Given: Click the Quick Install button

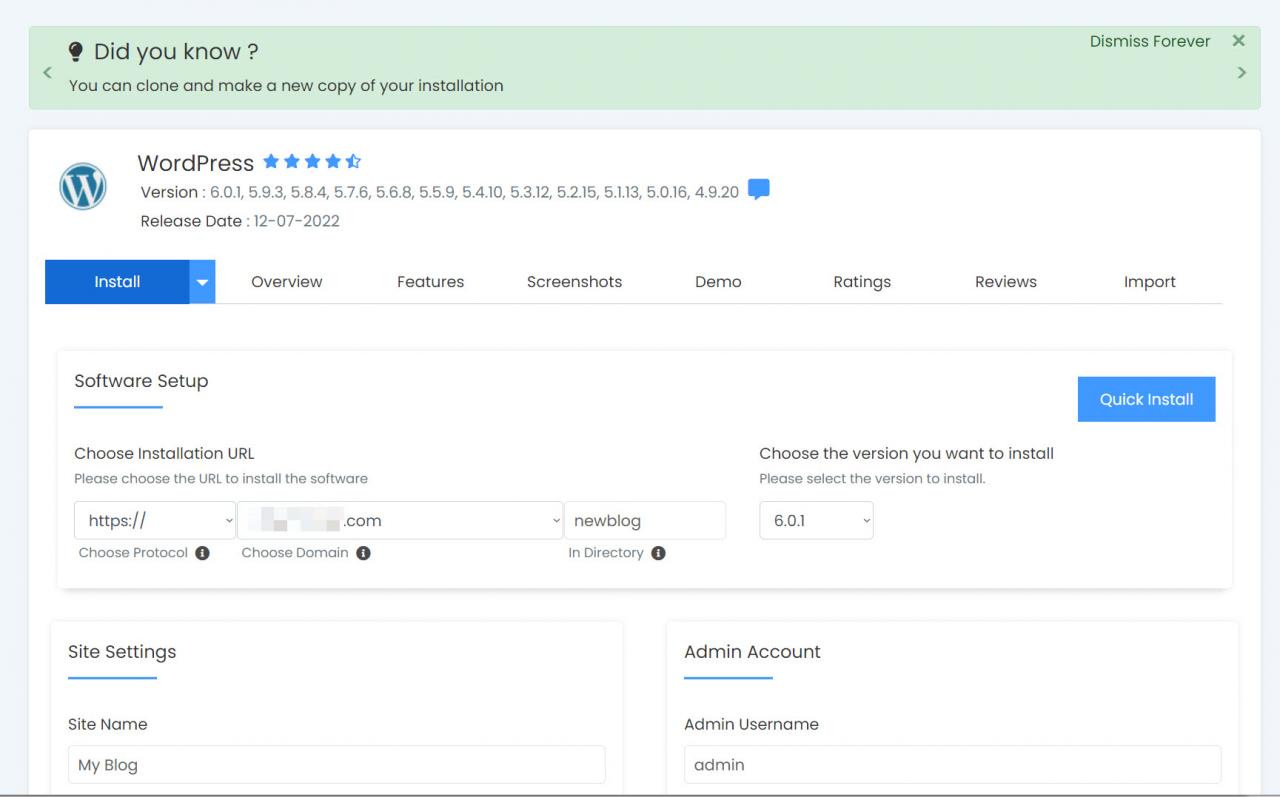Looking at the screenshot, I should (x=1146, y=399).
